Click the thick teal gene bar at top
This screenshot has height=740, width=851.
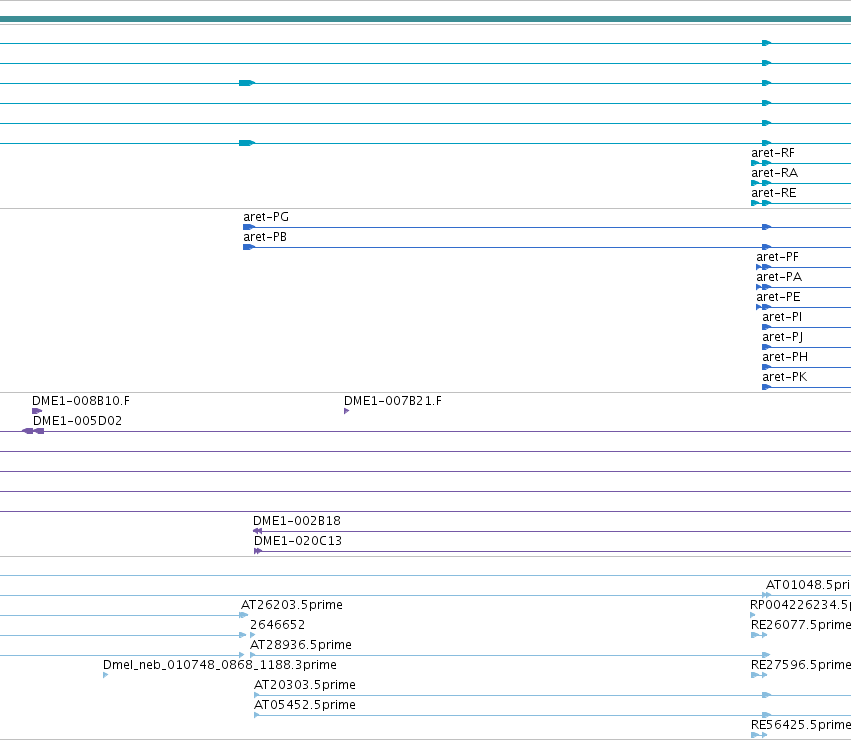pyautogui.click(x=426, y=19)
